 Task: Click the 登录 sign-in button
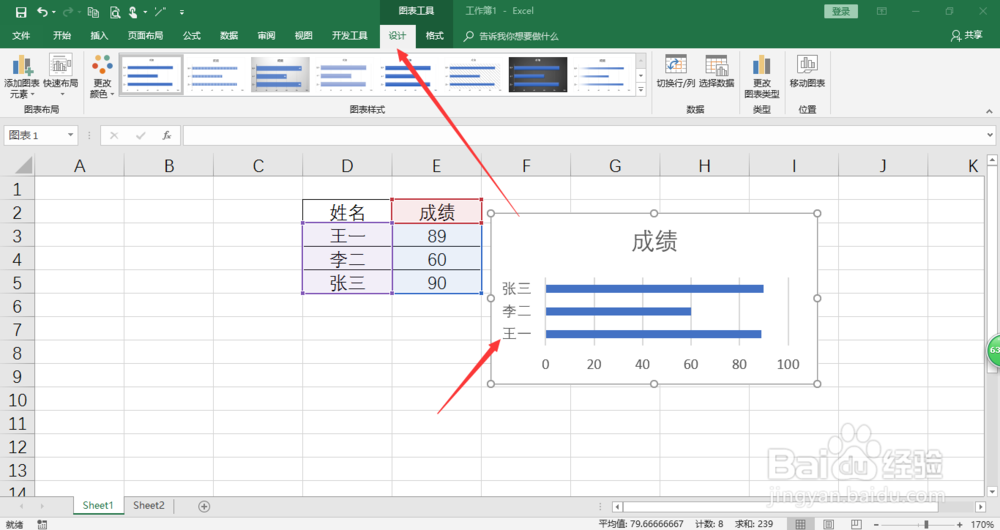click(x=841, y=11)
